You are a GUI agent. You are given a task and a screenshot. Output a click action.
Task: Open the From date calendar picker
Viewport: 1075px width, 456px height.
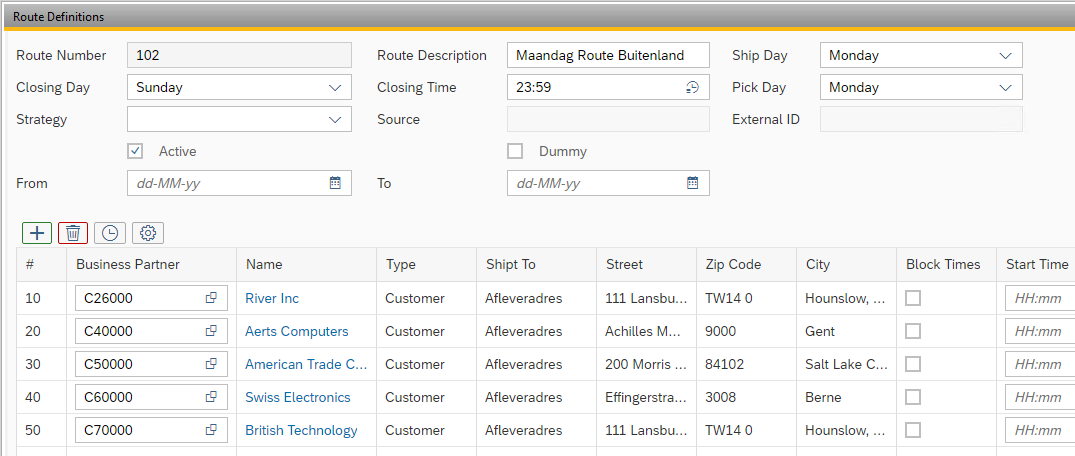[335, 183]
